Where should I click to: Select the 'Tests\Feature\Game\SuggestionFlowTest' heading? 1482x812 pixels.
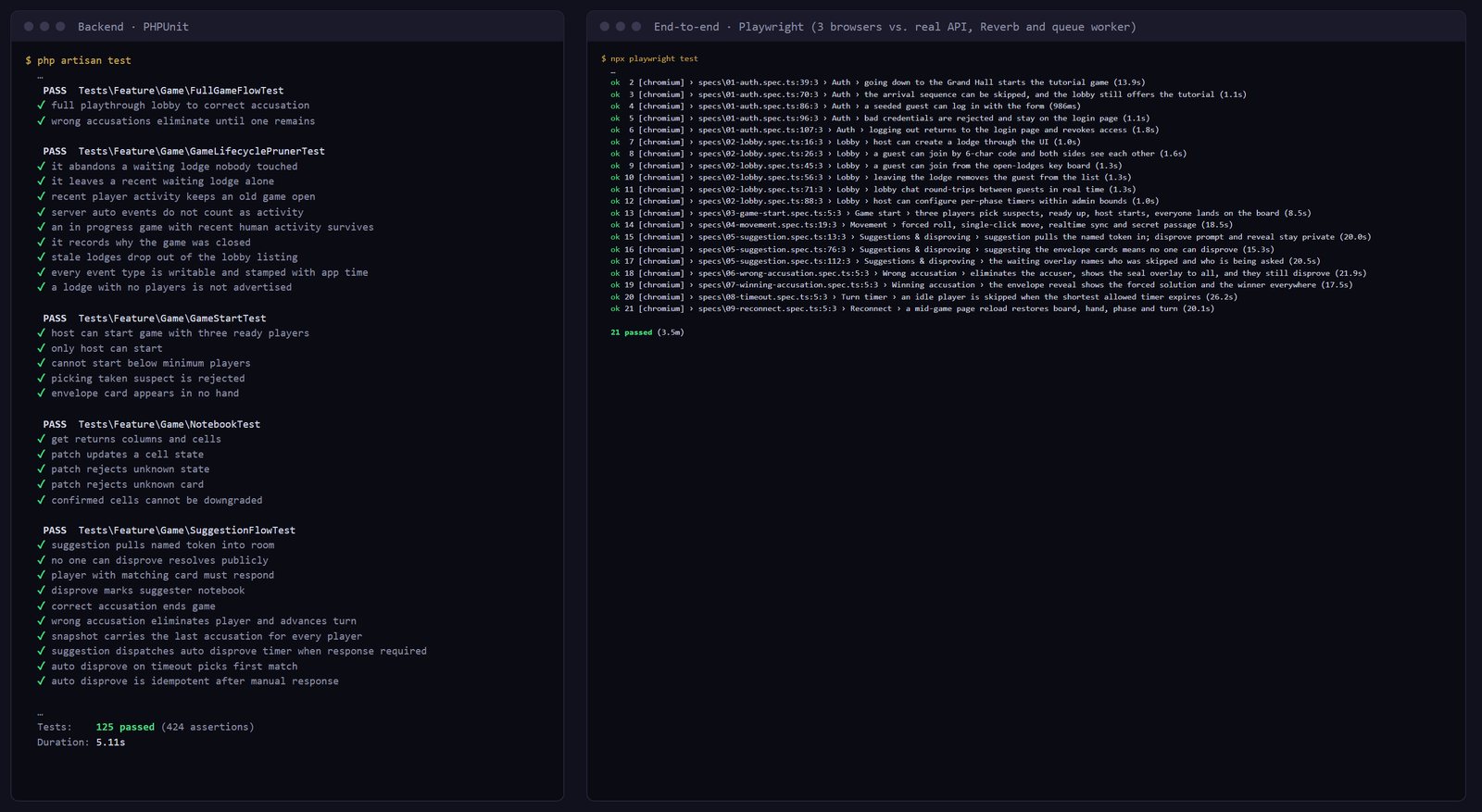pos(187,531)
